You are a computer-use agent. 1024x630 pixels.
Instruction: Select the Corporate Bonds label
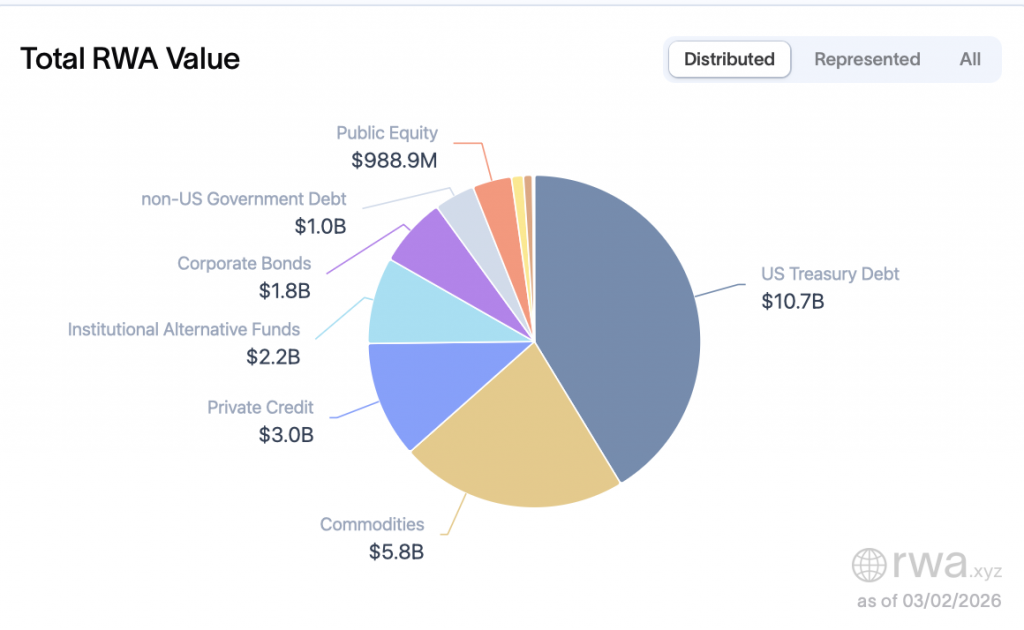click(244, 264)
